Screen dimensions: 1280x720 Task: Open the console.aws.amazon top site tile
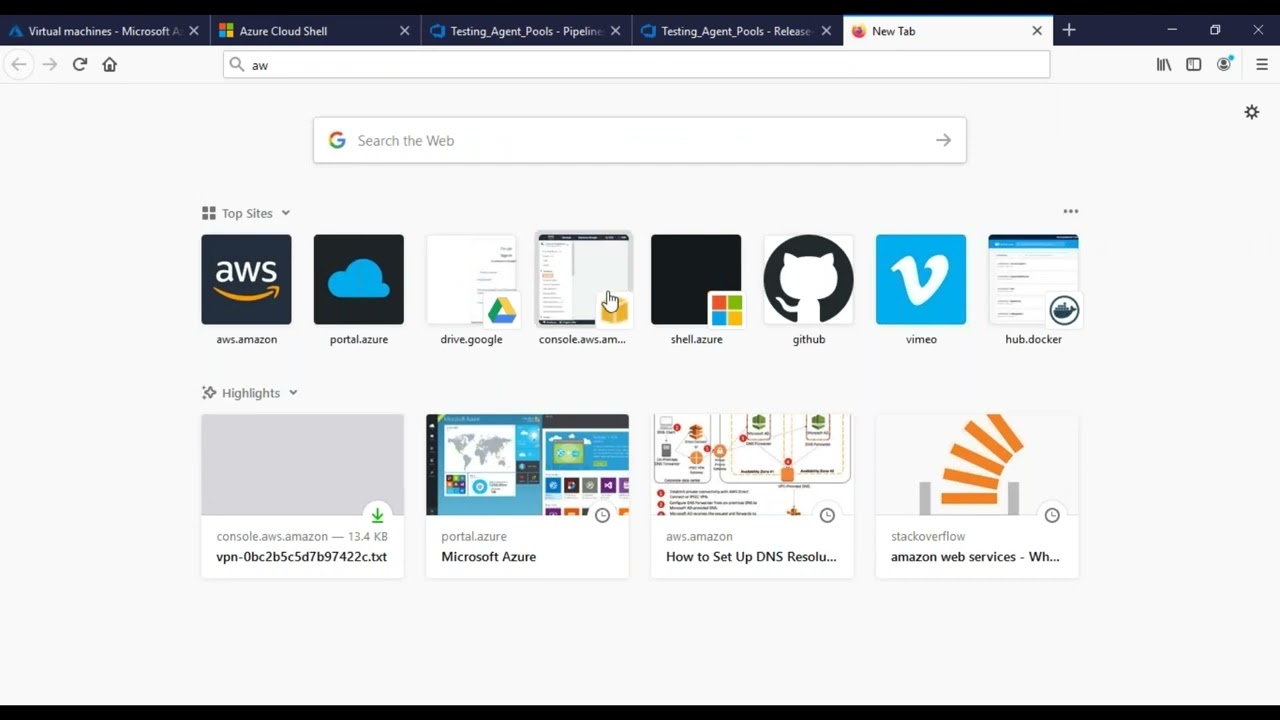[x=584, y=280]
